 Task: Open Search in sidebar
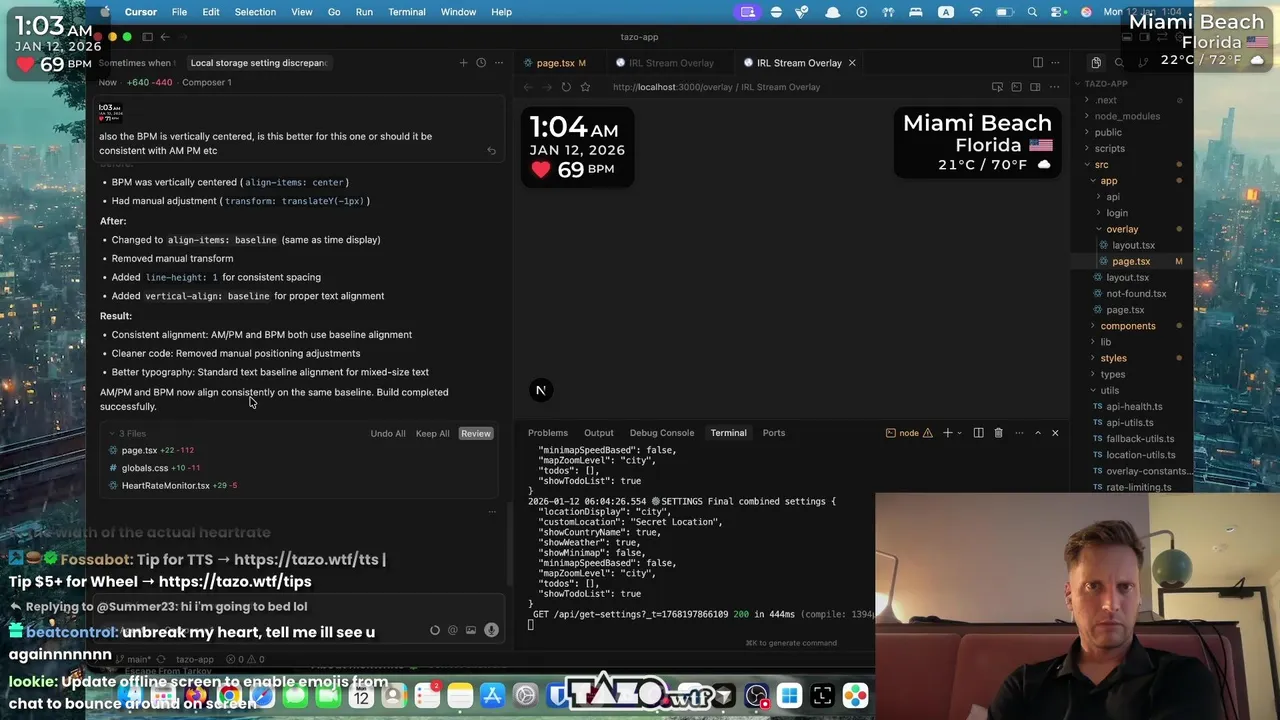1119,63
